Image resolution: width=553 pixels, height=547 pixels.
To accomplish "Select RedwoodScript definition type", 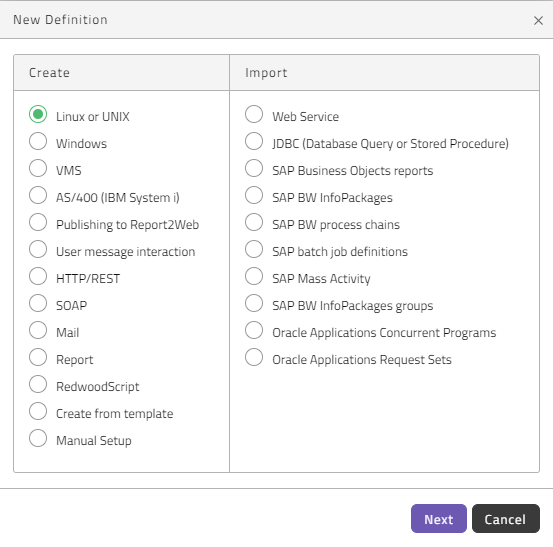I will point(38,384).
